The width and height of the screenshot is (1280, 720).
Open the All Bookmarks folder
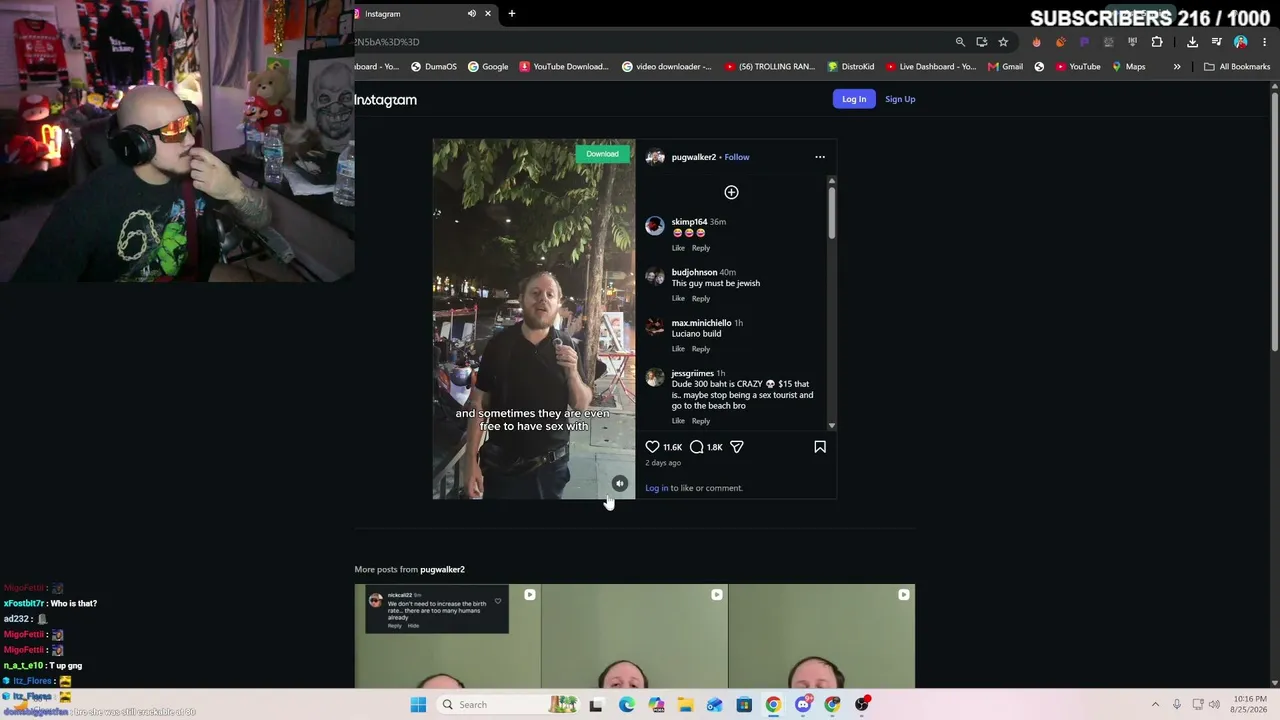[1237, 67]
